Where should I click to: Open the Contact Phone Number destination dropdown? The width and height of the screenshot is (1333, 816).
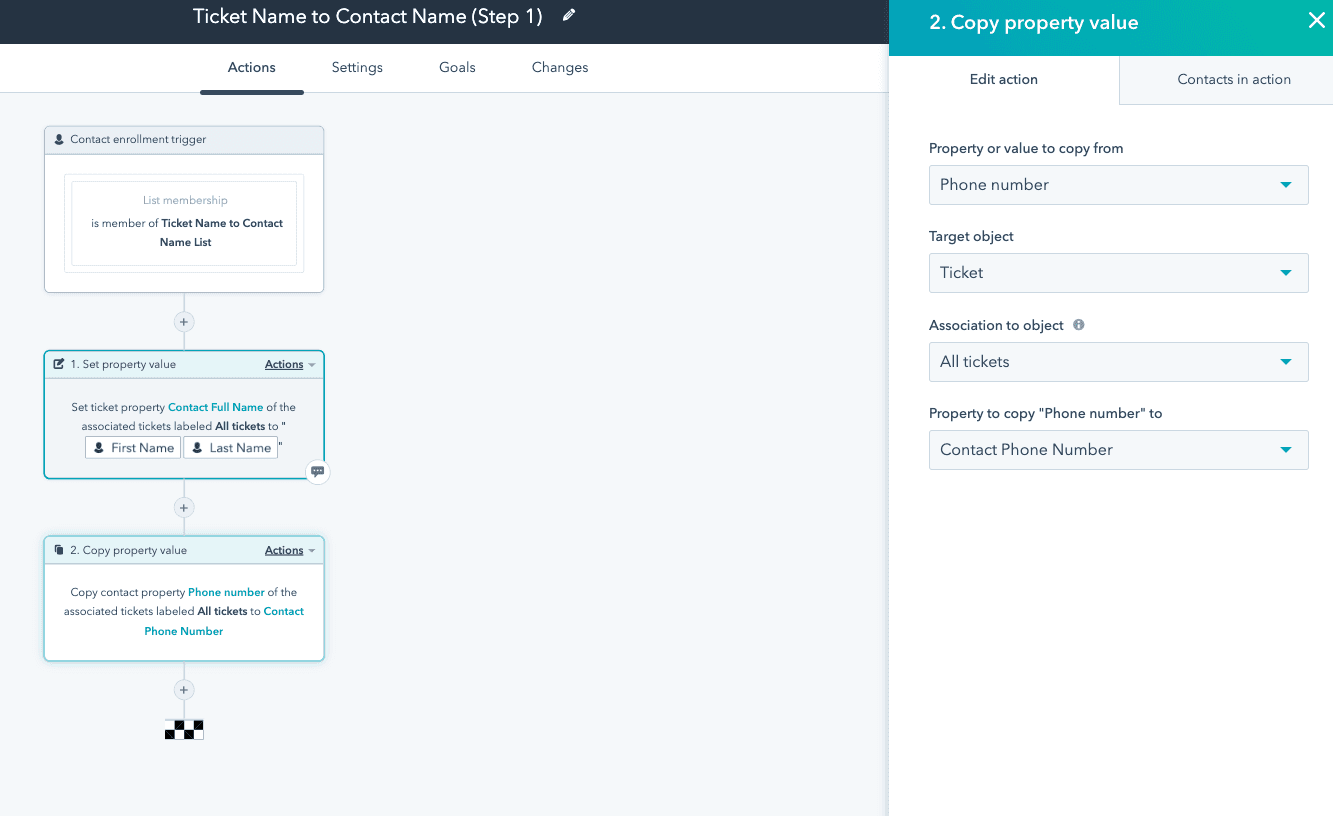[1118, 450]
